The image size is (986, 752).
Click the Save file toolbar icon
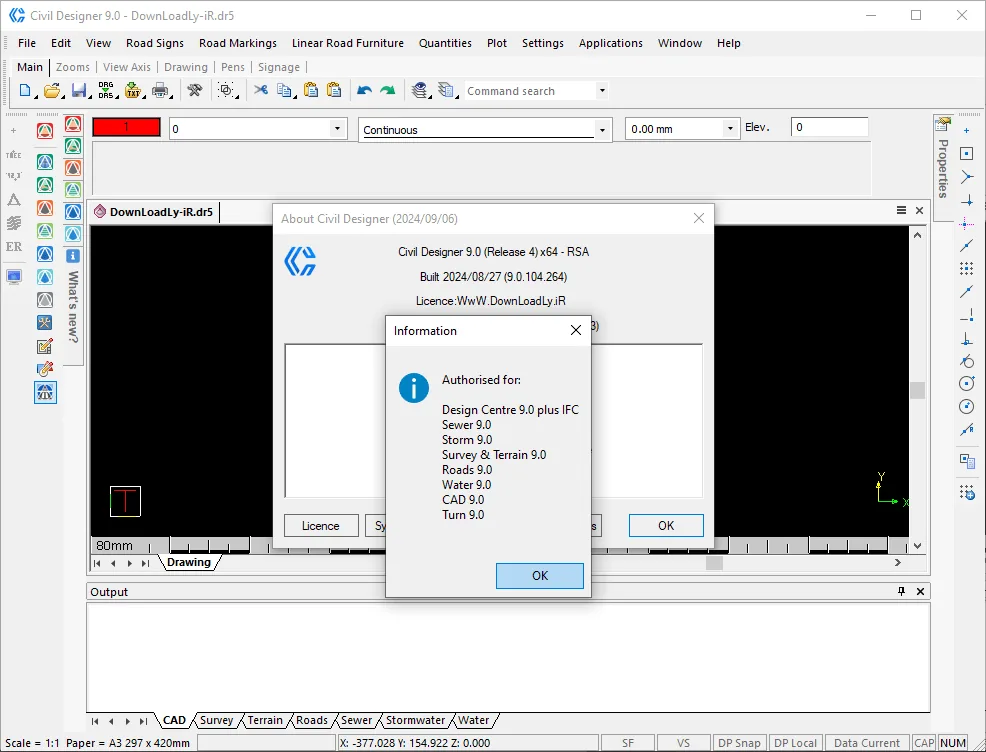[79, 91]
